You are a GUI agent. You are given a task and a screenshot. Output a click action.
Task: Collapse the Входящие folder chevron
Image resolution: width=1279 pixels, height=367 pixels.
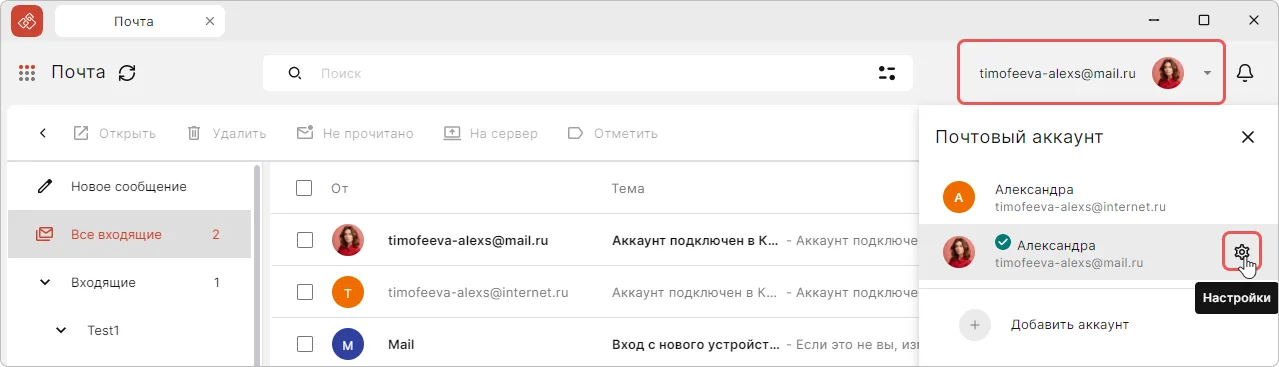(44, 283)
